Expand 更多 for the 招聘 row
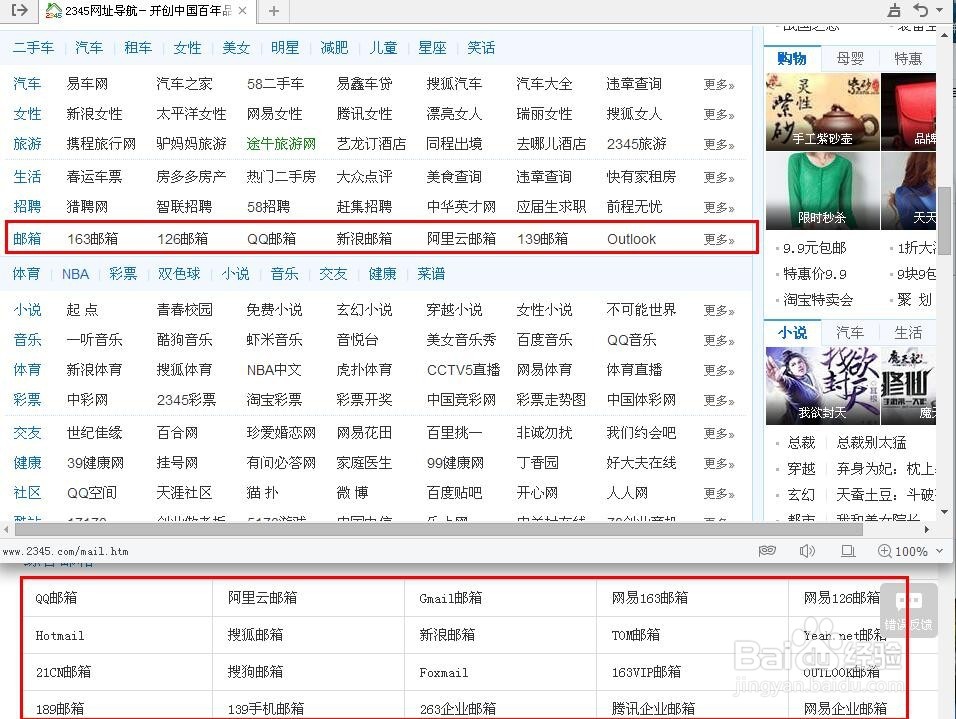The height and width of the screenshot is (719, 956). tap(719, 207)
